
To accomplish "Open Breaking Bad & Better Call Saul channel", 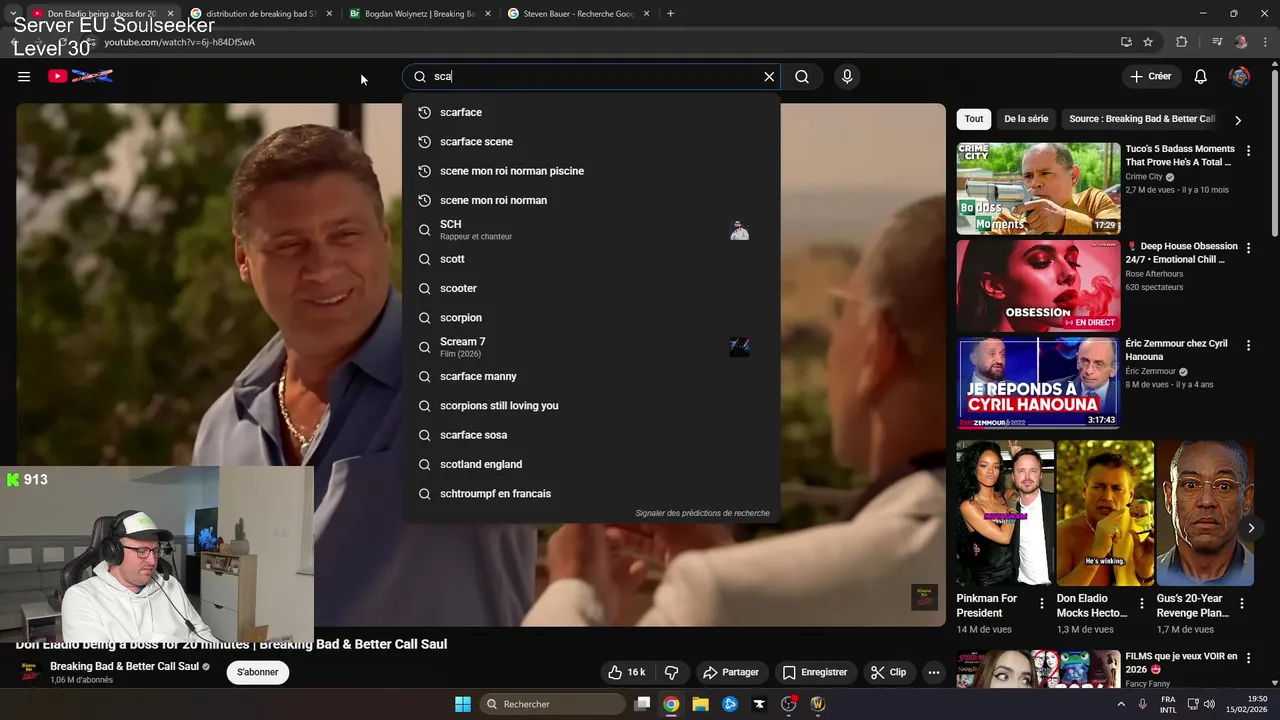I will coord(124,666).
